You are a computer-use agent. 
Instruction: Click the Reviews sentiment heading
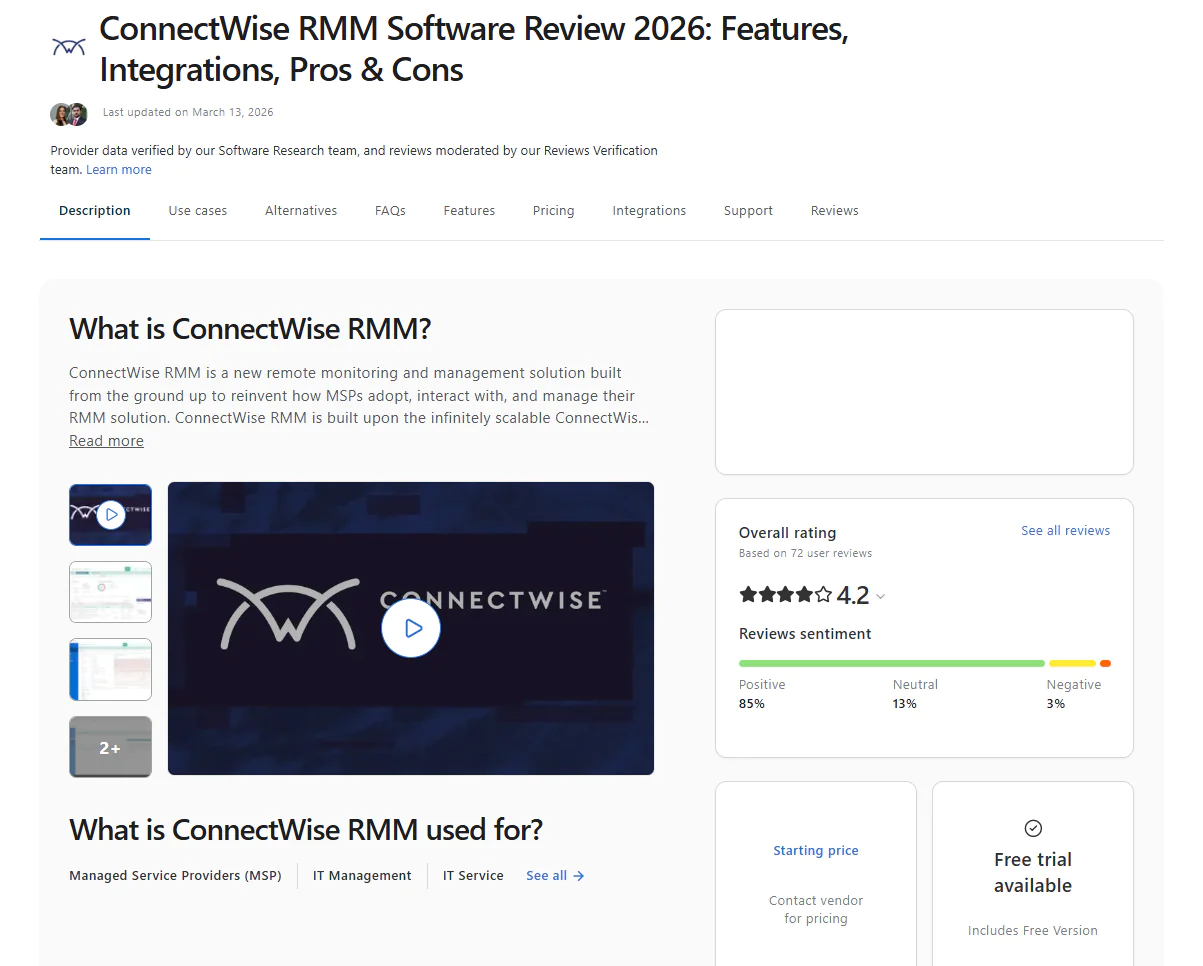coord(805,634)
